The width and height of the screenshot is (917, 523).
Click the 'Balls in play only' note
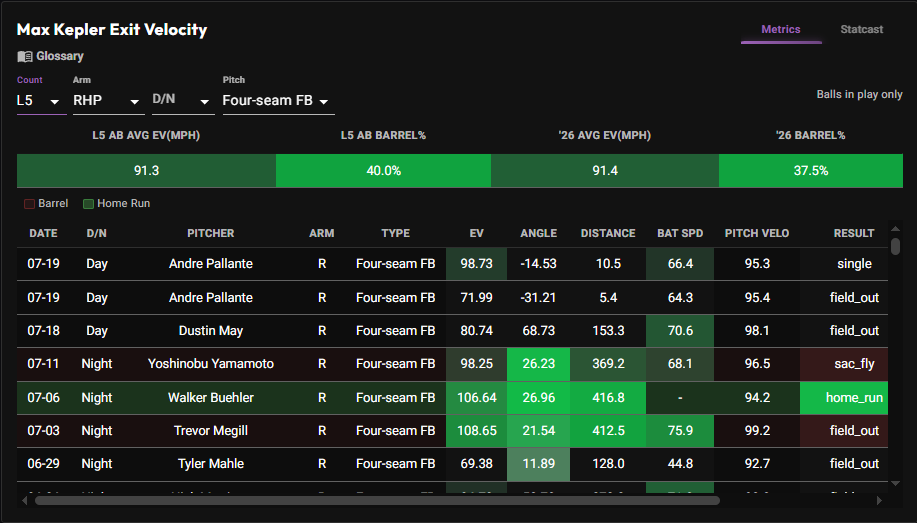coord(859,94)
